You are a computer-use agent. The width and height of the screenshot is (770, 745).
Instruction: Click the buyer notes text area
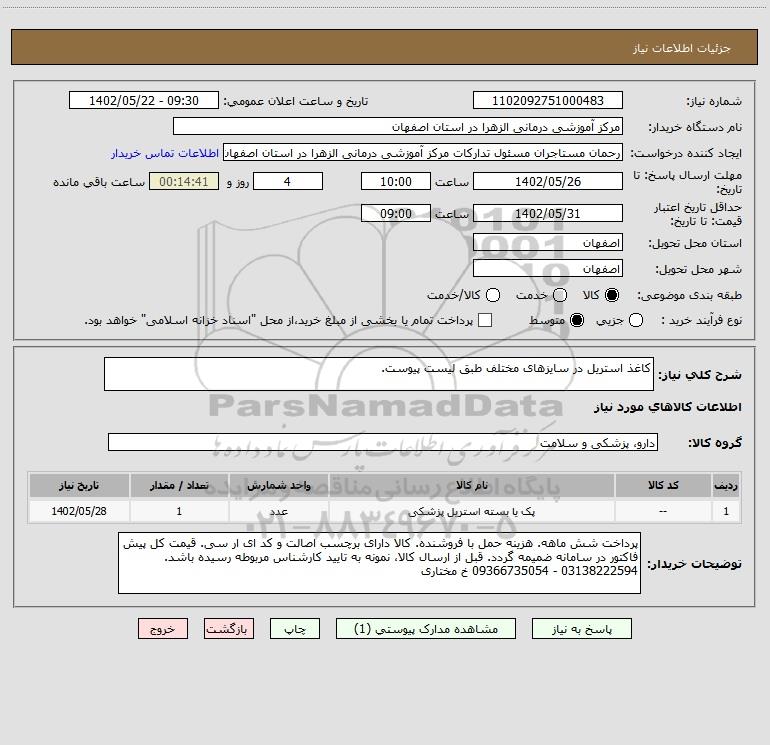point(379,563)
